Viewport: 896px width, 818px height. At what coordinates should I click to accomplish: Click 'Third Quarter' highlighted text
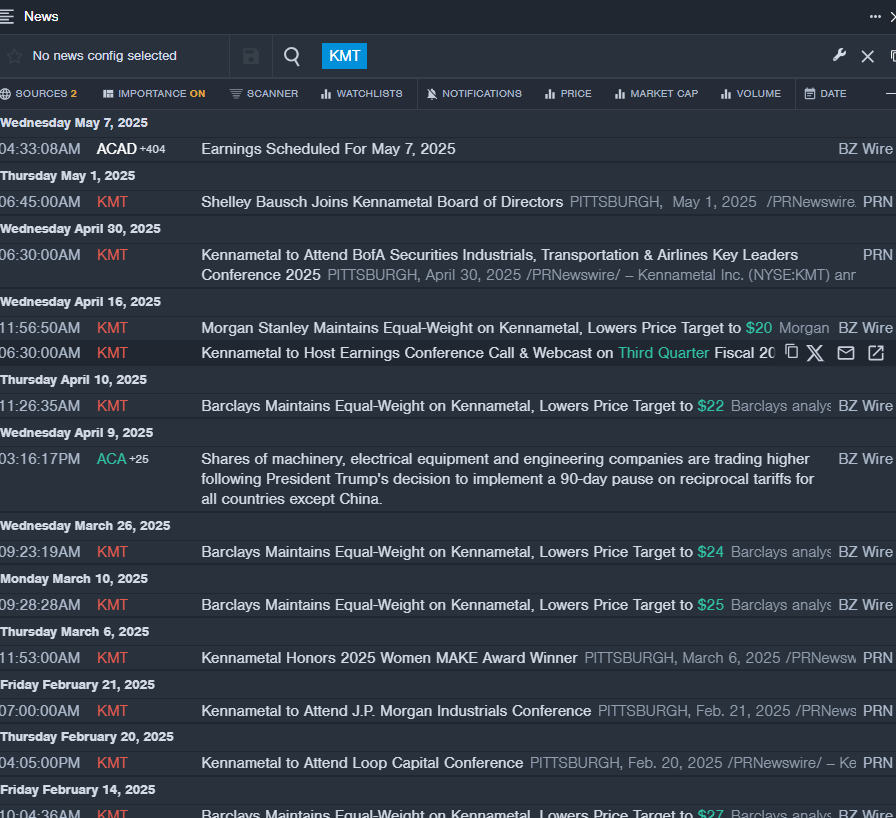coord(663,353)
